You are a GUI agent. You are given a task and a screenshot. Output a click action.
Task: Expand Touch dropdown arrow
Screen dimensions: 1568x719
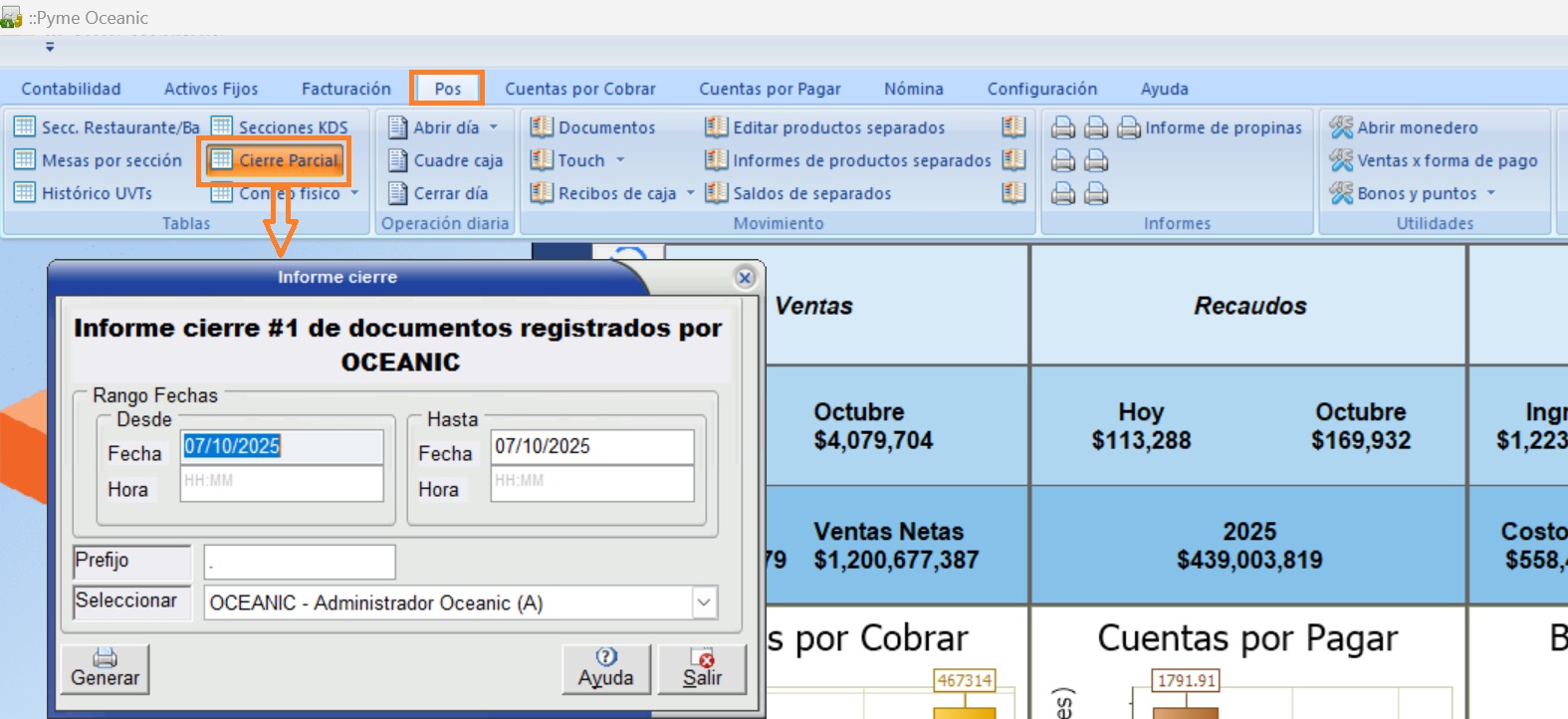620,160
